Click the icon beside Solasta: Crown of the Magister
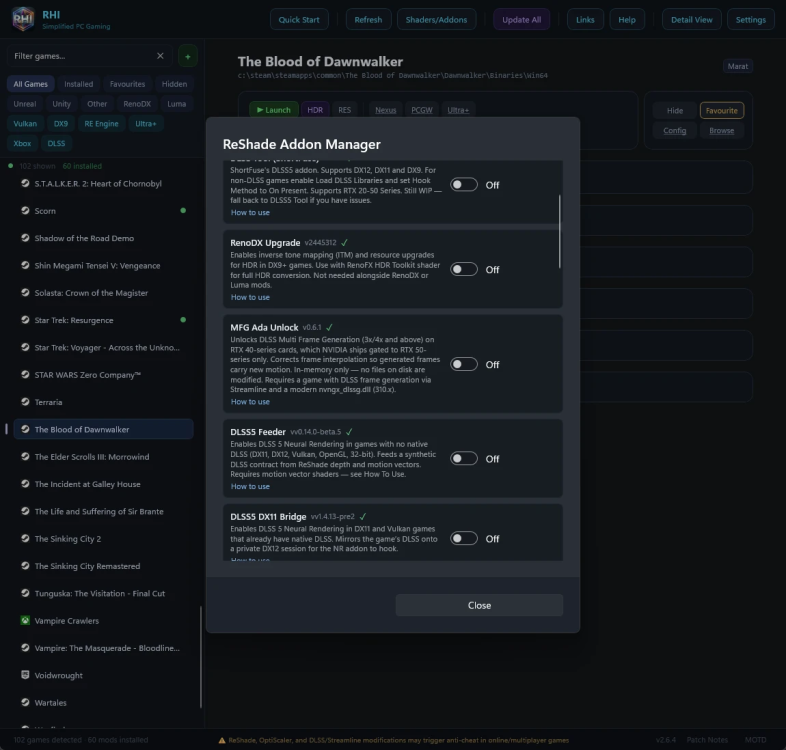This screenshot has height=750, width=786. 25,293
